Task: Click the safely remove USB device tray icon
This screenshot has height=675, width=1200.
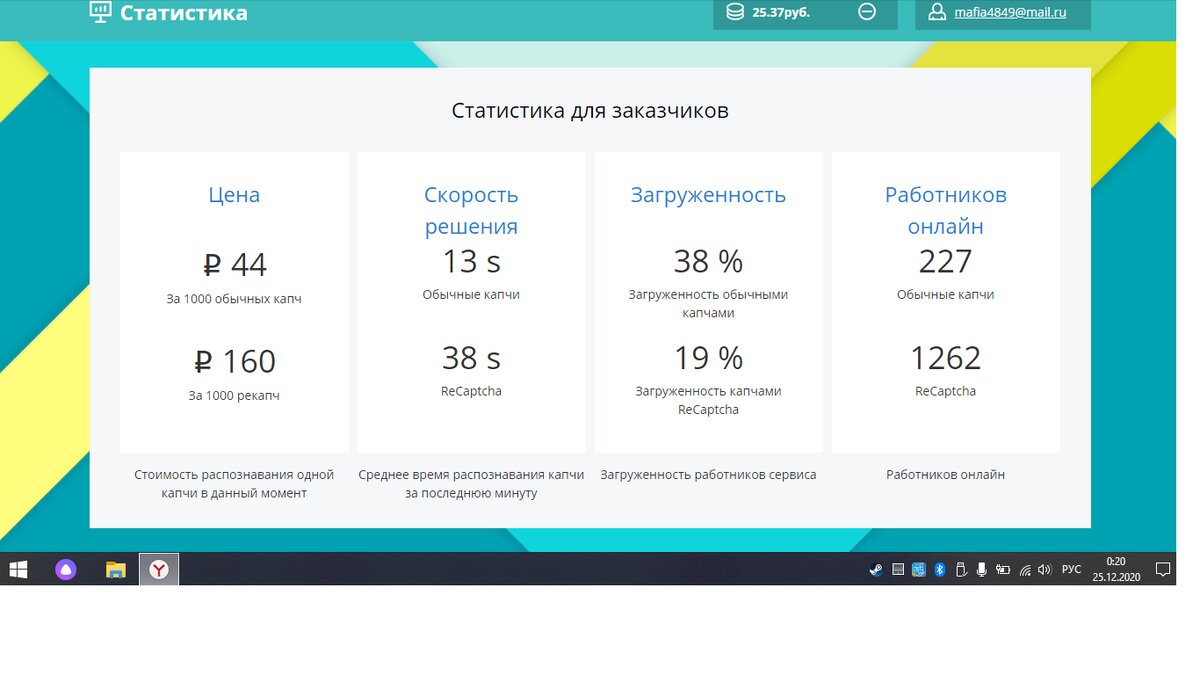Action: click(960, 569)
